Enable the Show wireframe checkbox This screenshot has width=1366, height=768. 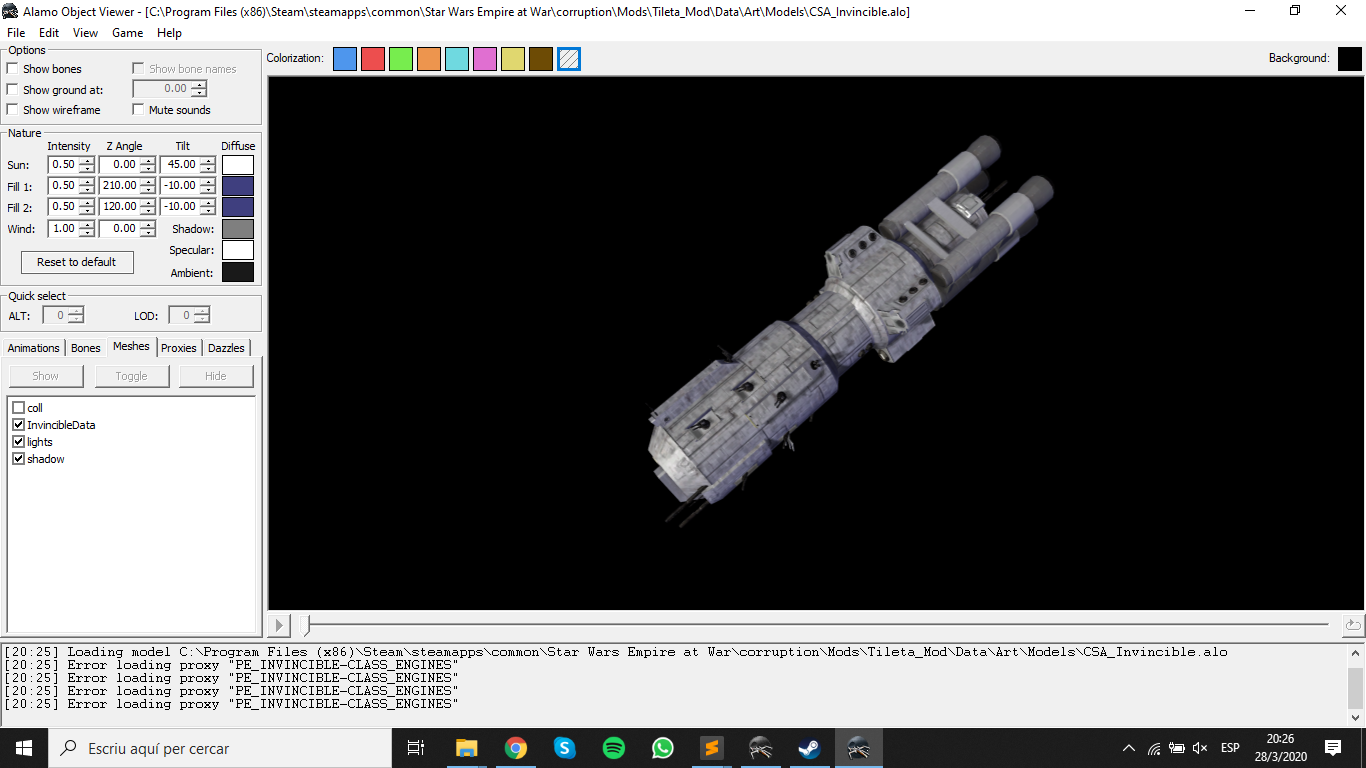[12, 110]
